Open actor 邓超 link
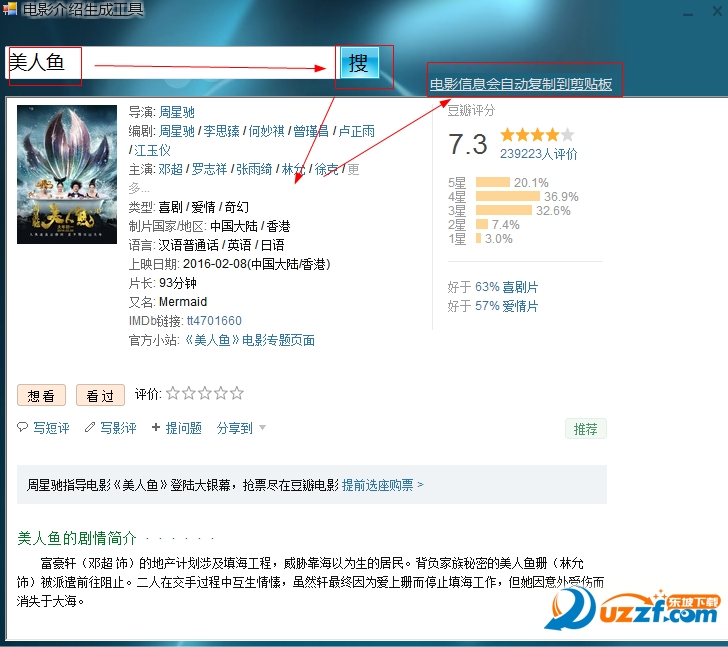Image resolution: width=728 pixels, height=647 pixels. pos(170,169)
